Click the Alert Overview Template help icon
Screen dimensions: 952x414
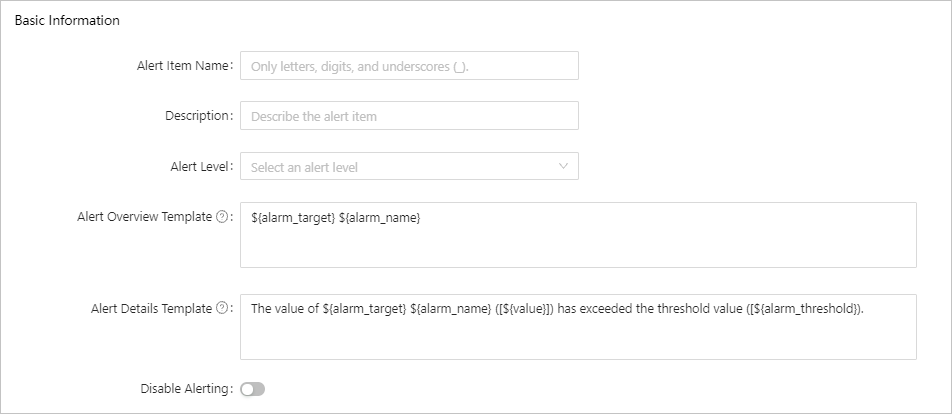tap(222, 217)
